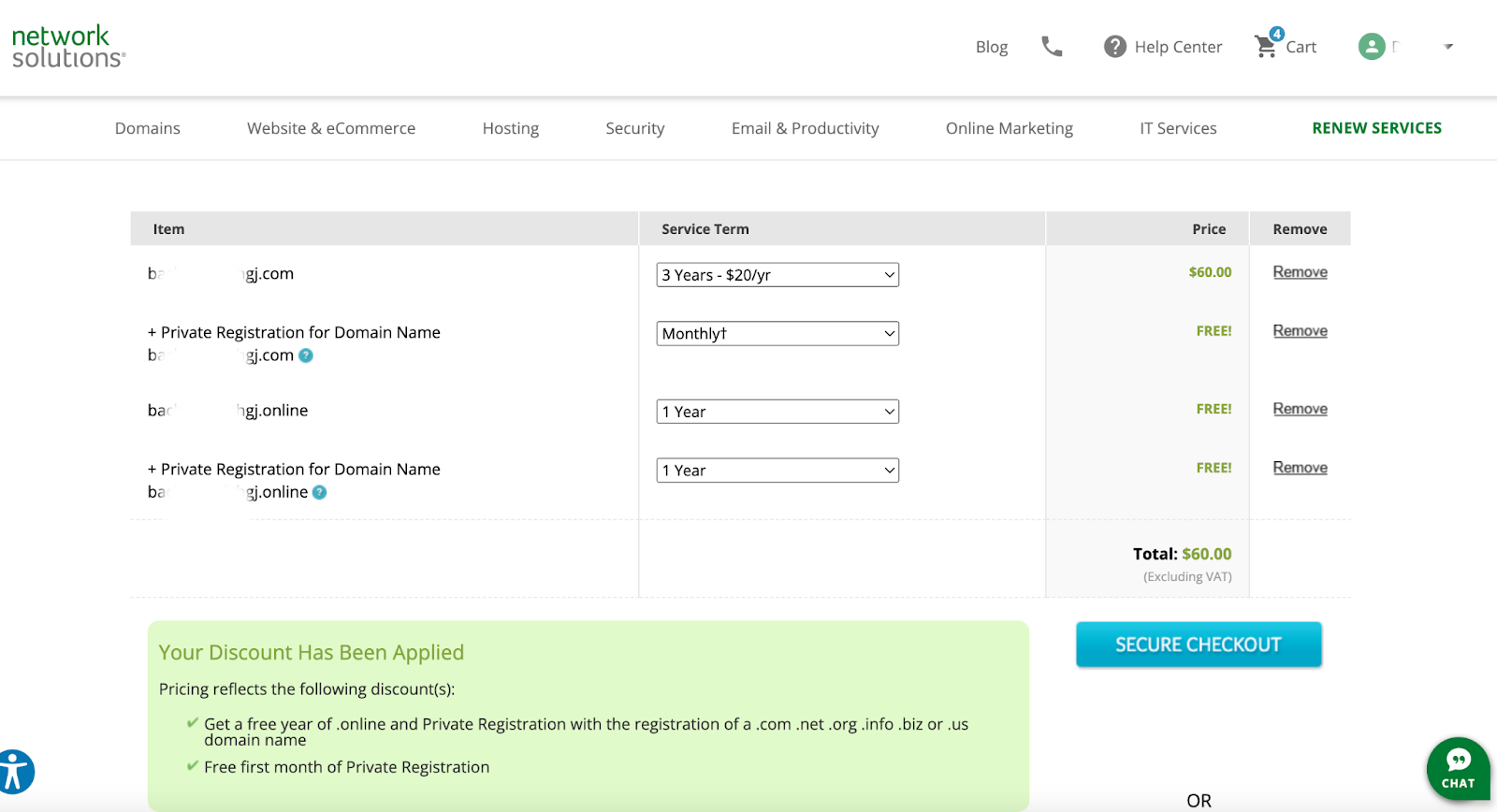Click the FREE! price of the Monthly term row
Image resolution: width=1497 pixels, height=812 pixels.
(x=1214, y=331)
